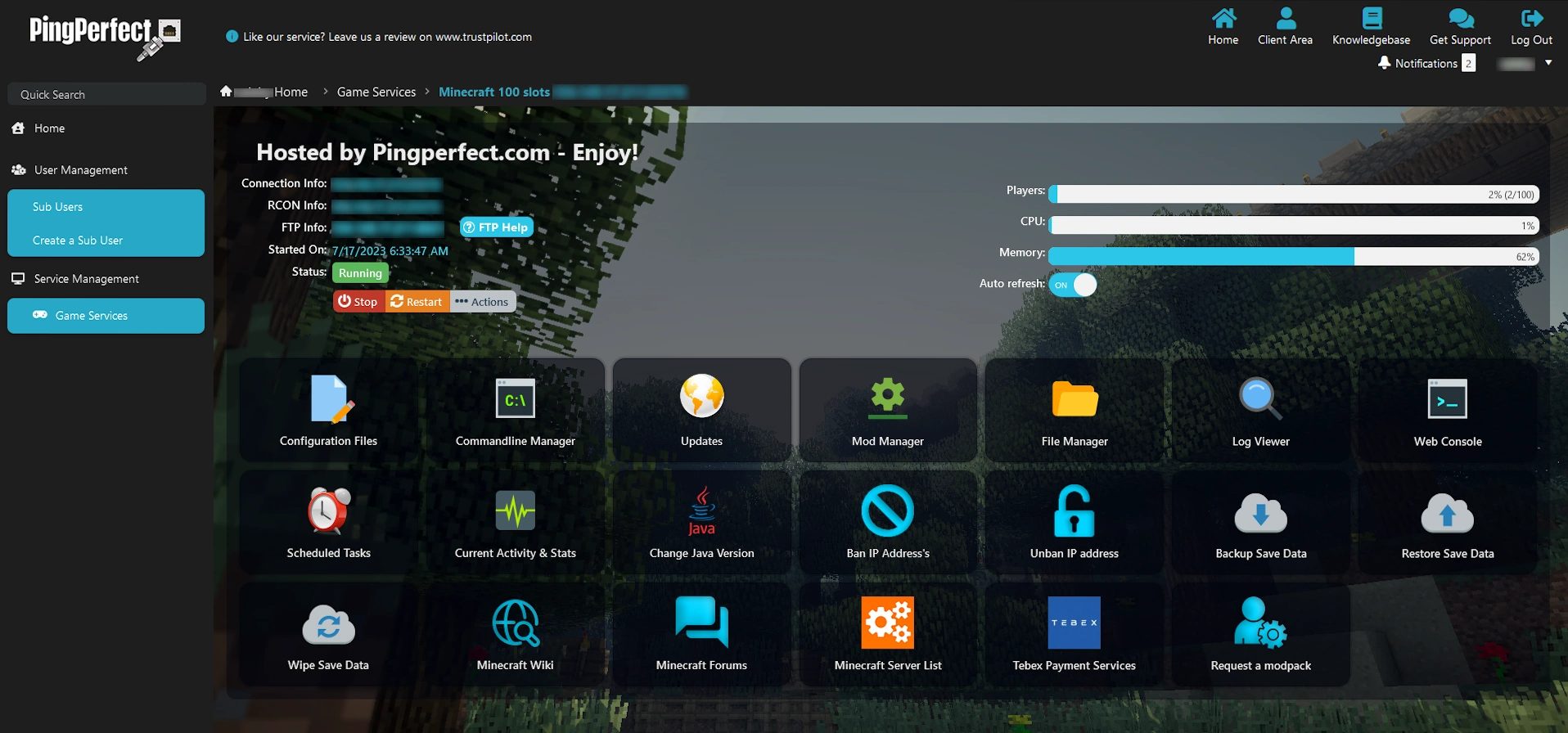Open the Web Console icon
This screenshot has height=733, width=1568.
(x=1447, y=400)
